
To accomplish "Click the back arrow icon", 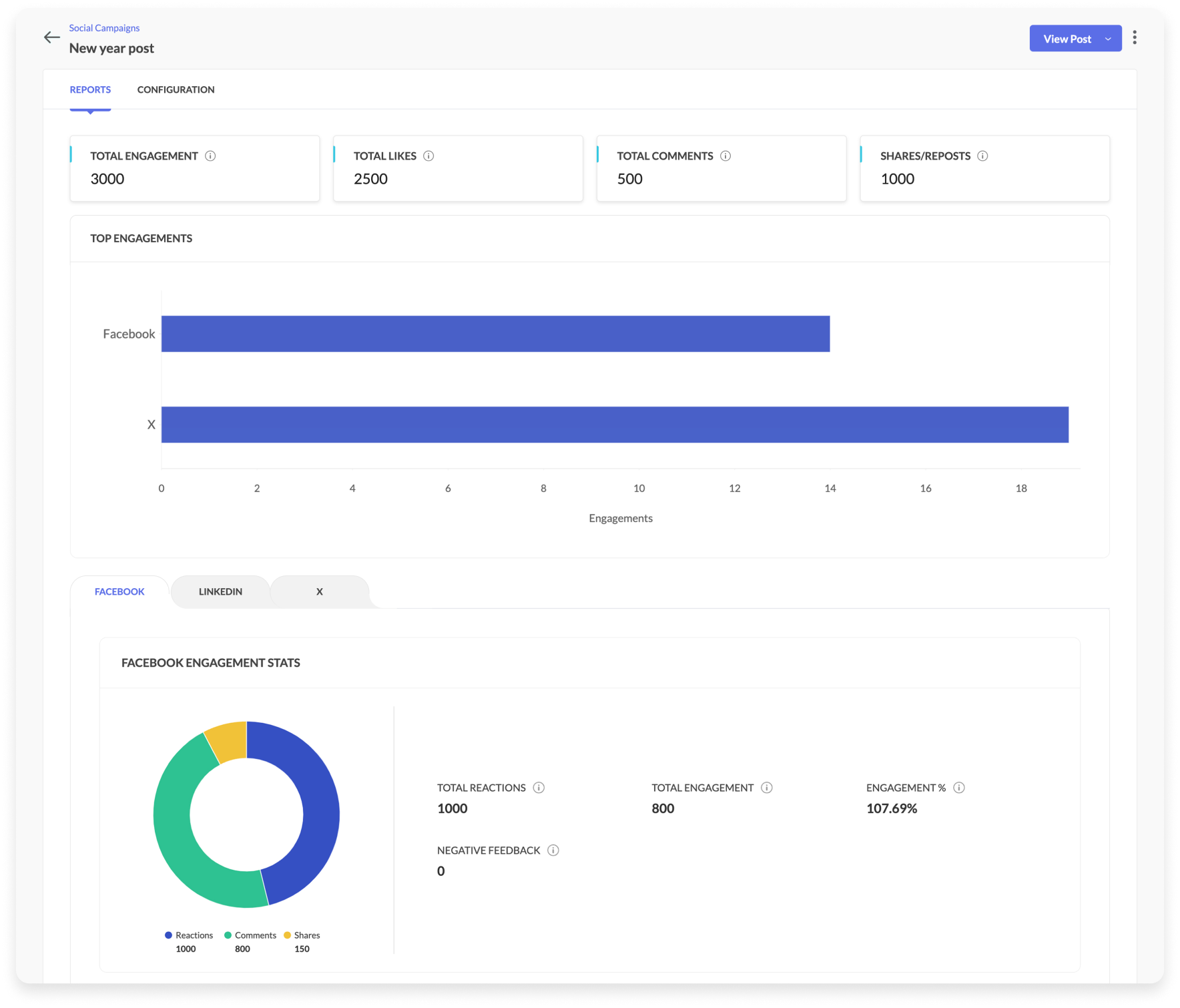I will coord(51,38).
